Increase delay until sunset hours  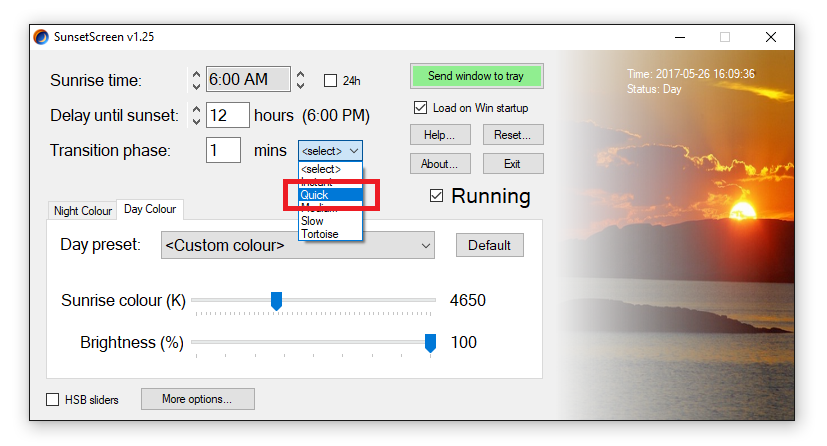(x=196, y=110)
